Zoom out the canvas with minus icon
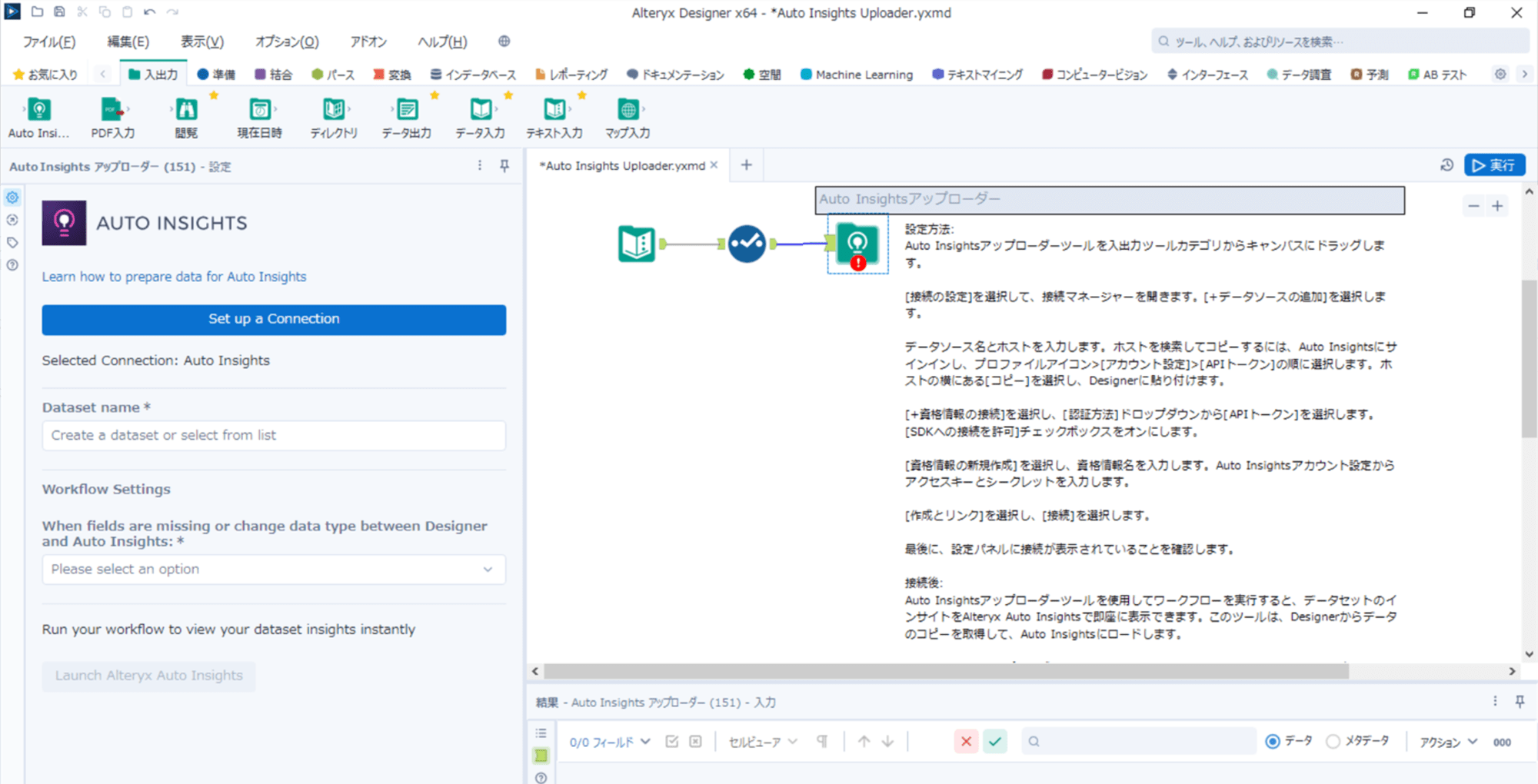 [1473, 206]
